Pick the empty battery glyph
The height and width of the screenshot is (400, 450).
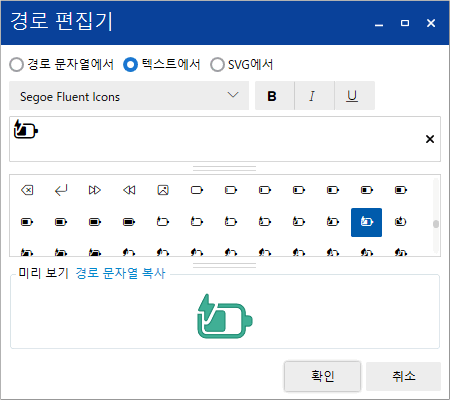tap(197, 190)
